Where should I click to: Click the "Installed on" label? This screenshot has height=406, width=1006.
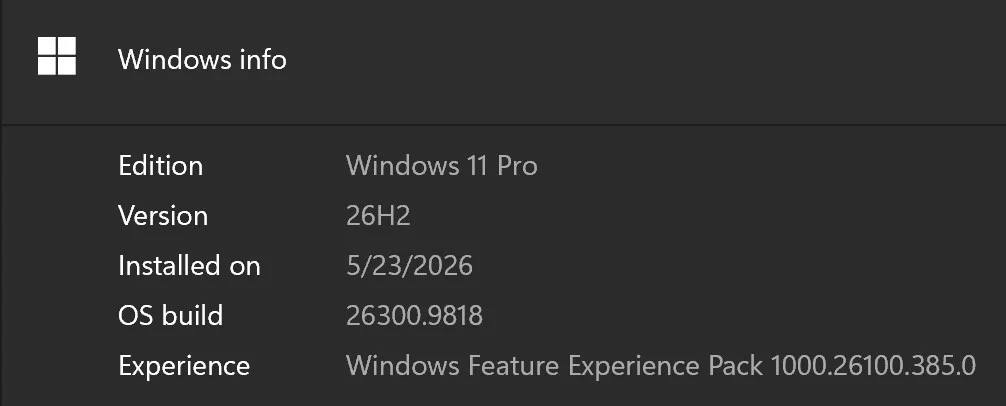coord(189,266)
